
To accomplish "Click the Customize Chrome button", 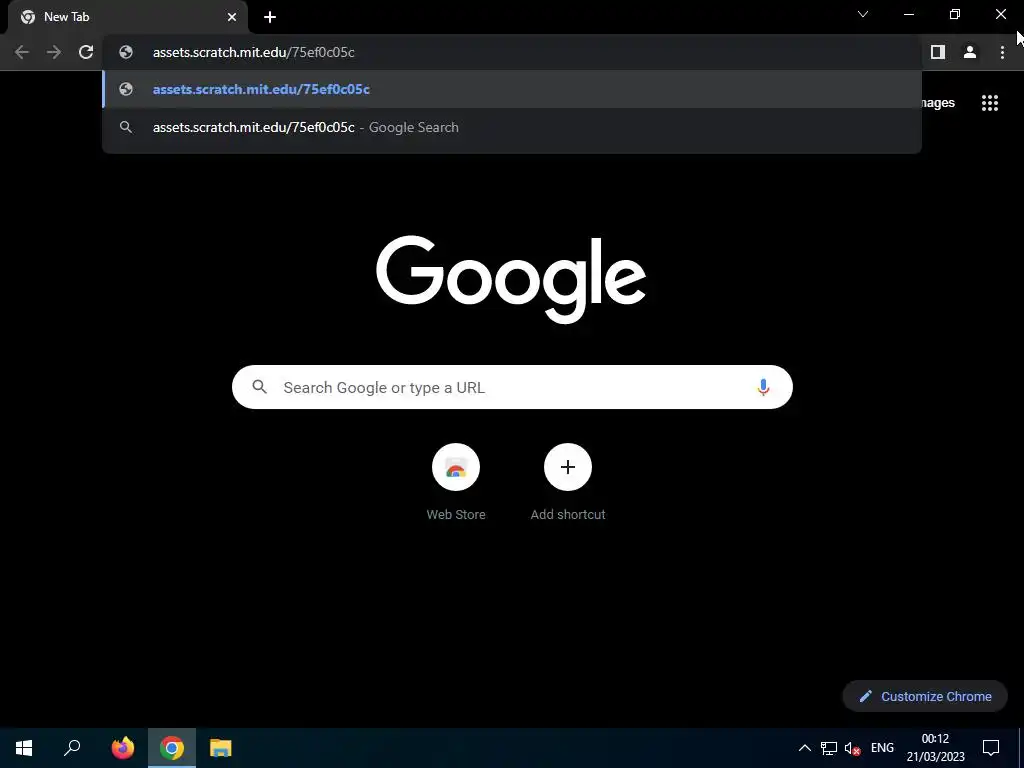I will click(925, 696).
